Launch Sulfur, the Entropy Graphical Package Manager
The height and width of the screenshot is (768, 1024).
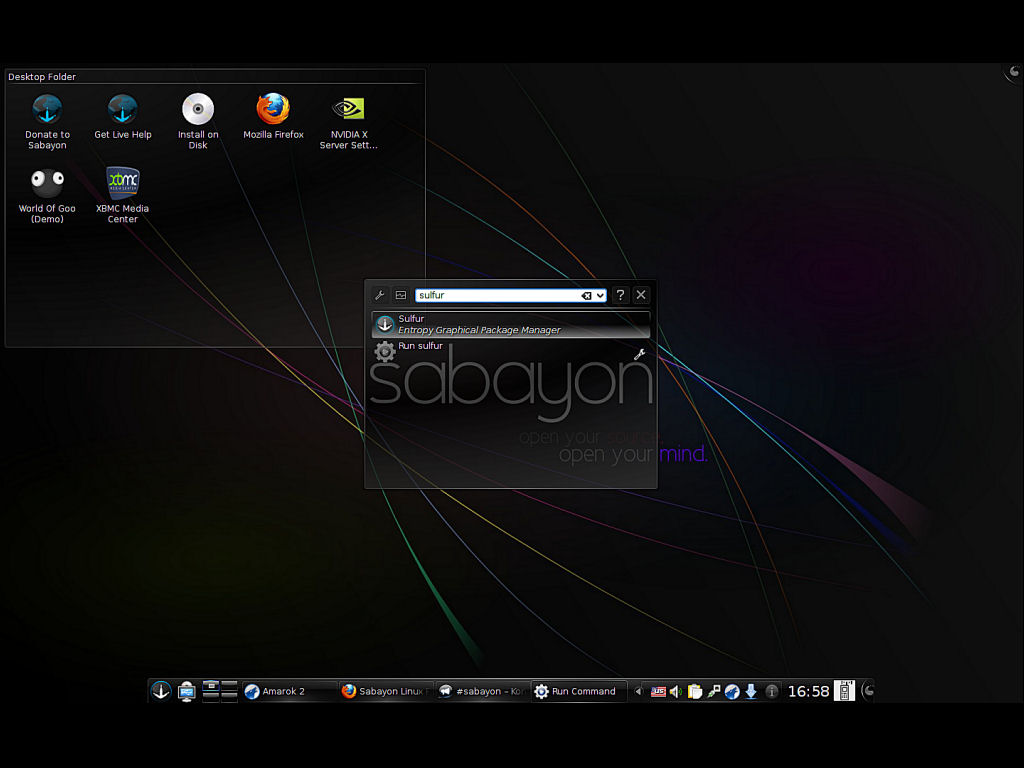510,323
